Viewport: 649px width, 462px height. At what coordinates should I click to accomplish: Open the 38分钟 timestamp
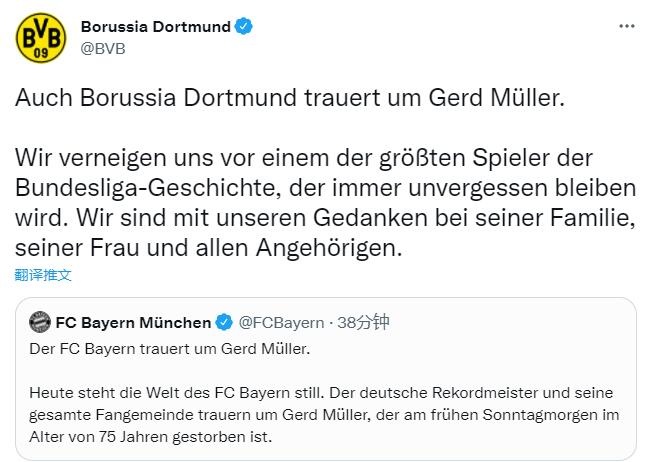pyautogui.click(x=363, y=322)
